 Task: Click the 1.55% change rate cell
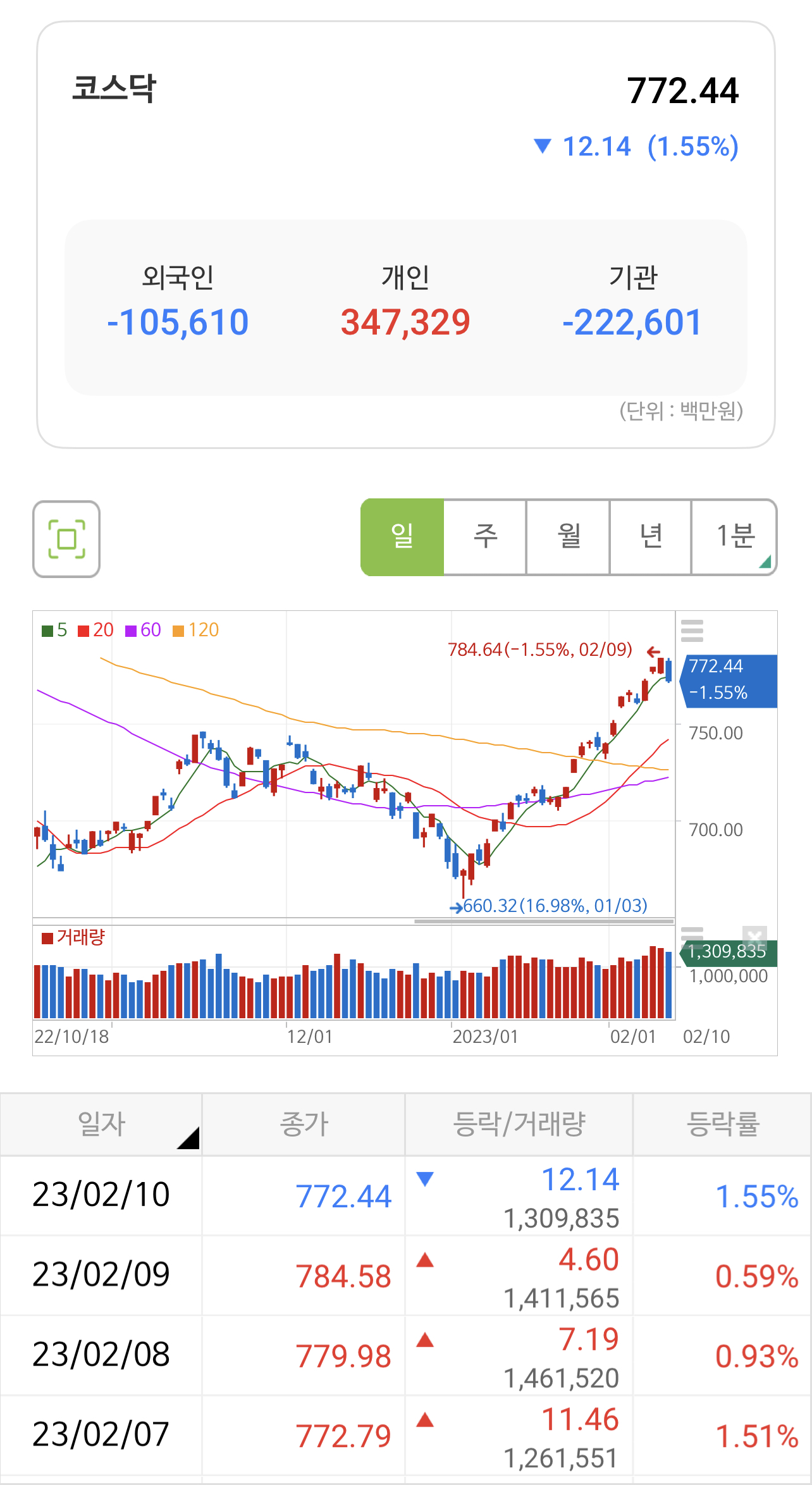click(756, 1197)
